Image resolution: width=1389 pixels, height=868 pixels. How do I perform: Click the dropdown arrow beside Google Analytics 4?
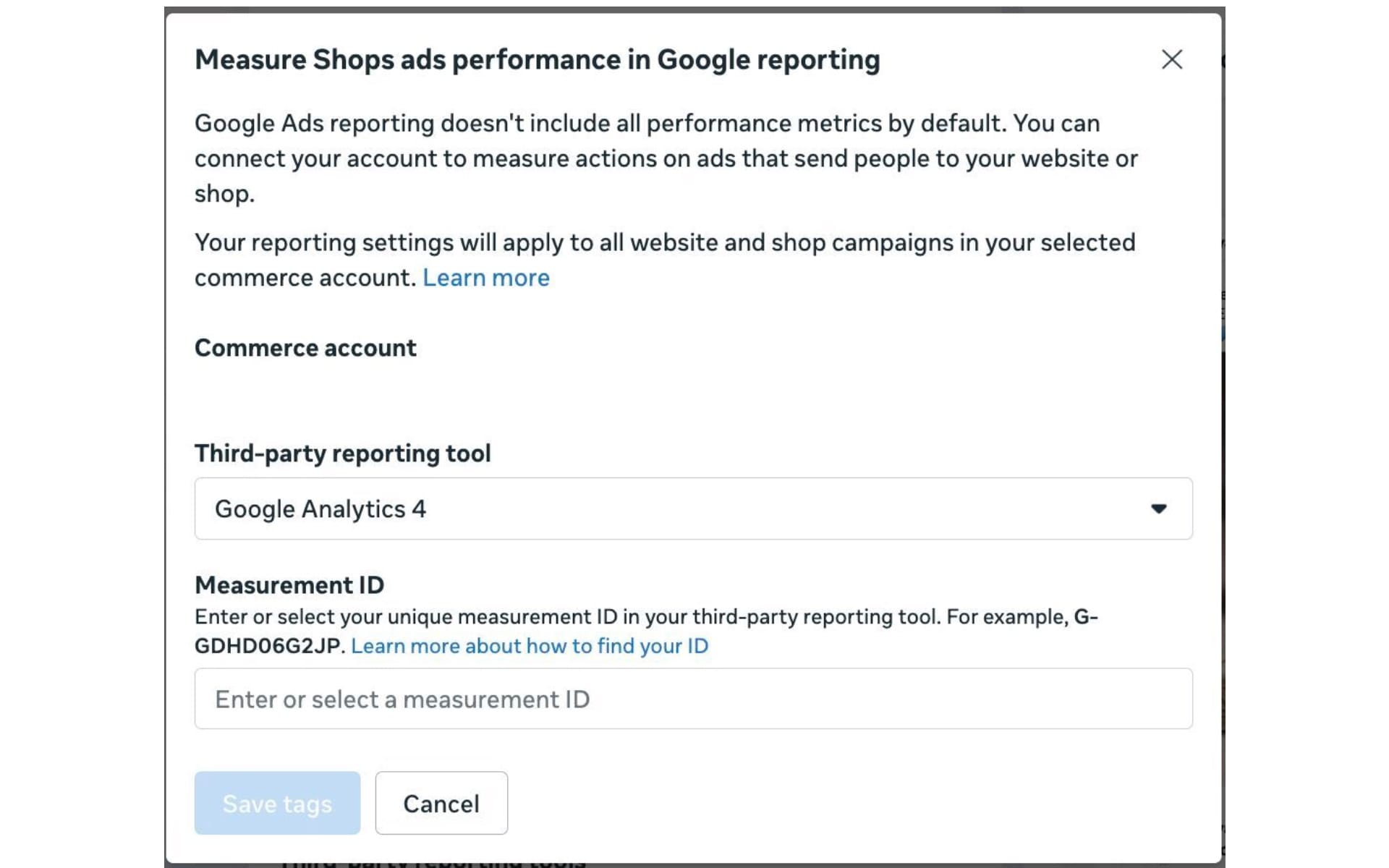1160,509
